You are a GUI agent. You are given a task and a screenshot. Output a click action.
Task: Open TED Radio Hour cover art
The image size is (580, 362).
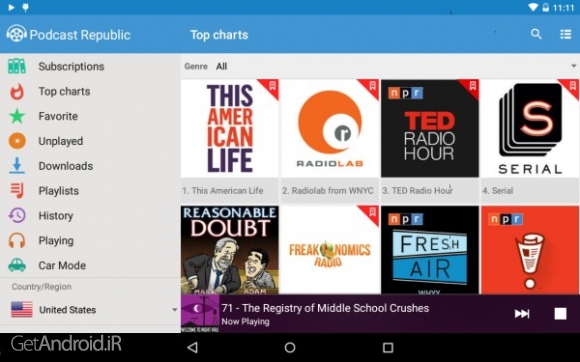(430, 128)
